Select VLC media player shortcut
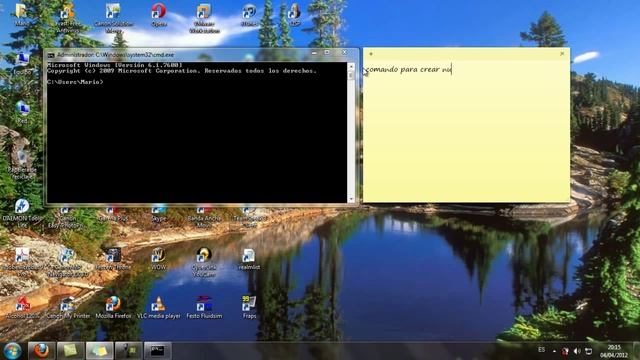The width and height of the screenshot is (640, 360). pos(158,308)
